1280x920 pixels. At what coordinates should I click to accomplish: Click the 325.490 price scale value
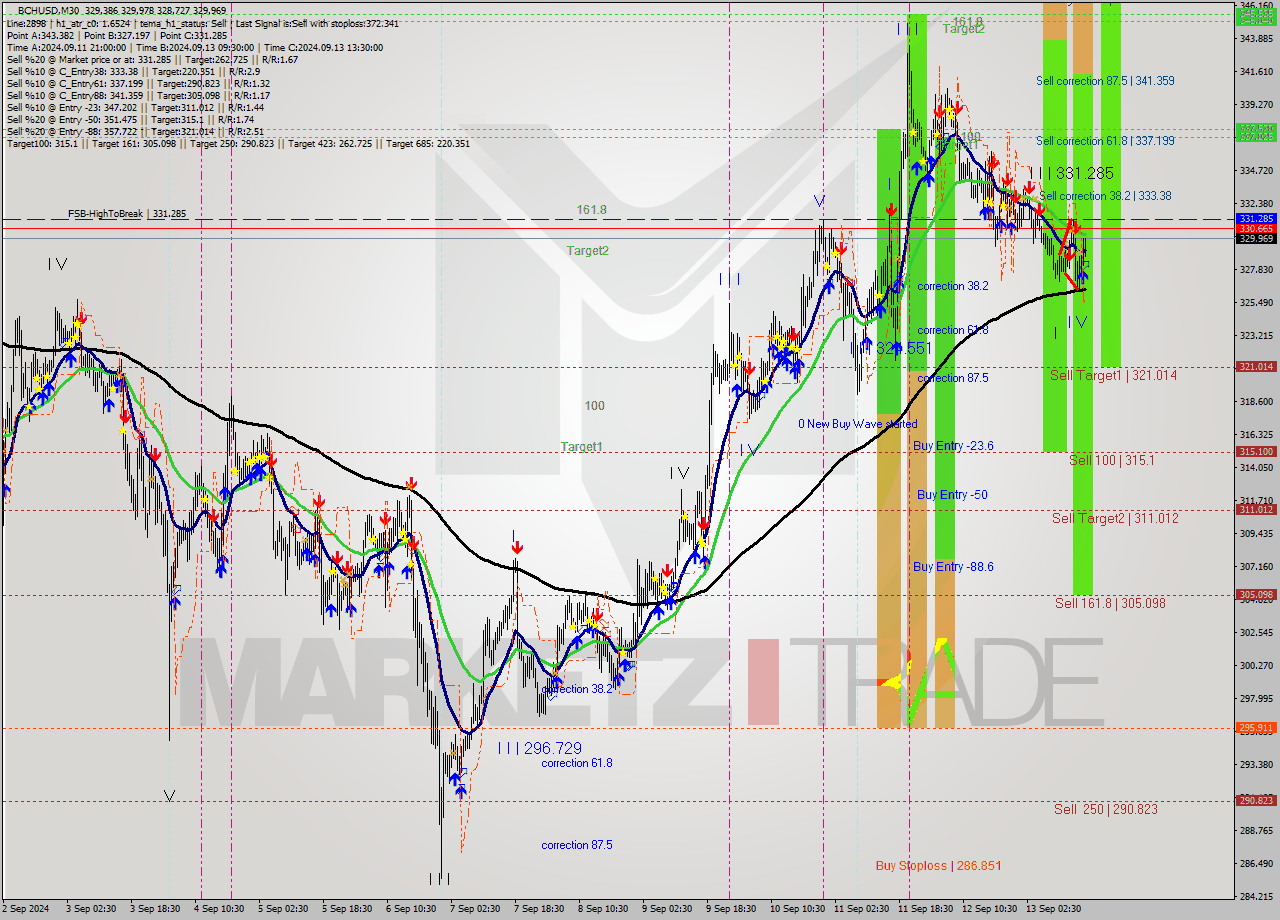click(x=1257, y=302)
